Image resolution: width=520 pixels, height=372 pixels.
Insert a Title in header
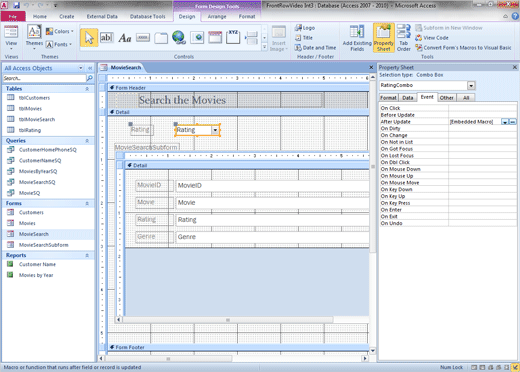pos(304,38)
